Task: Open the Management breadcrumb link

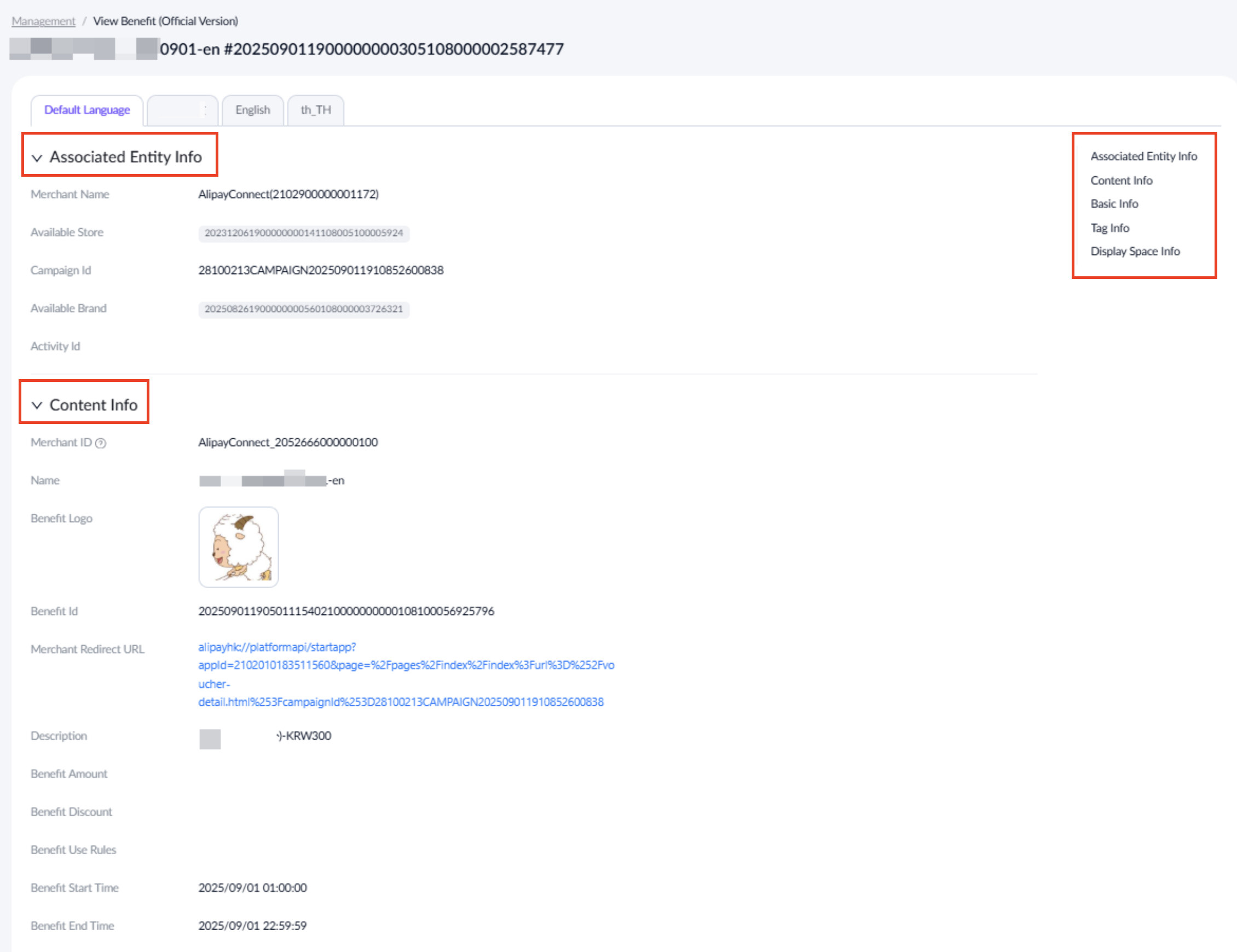Action: [x=43, y=21]
